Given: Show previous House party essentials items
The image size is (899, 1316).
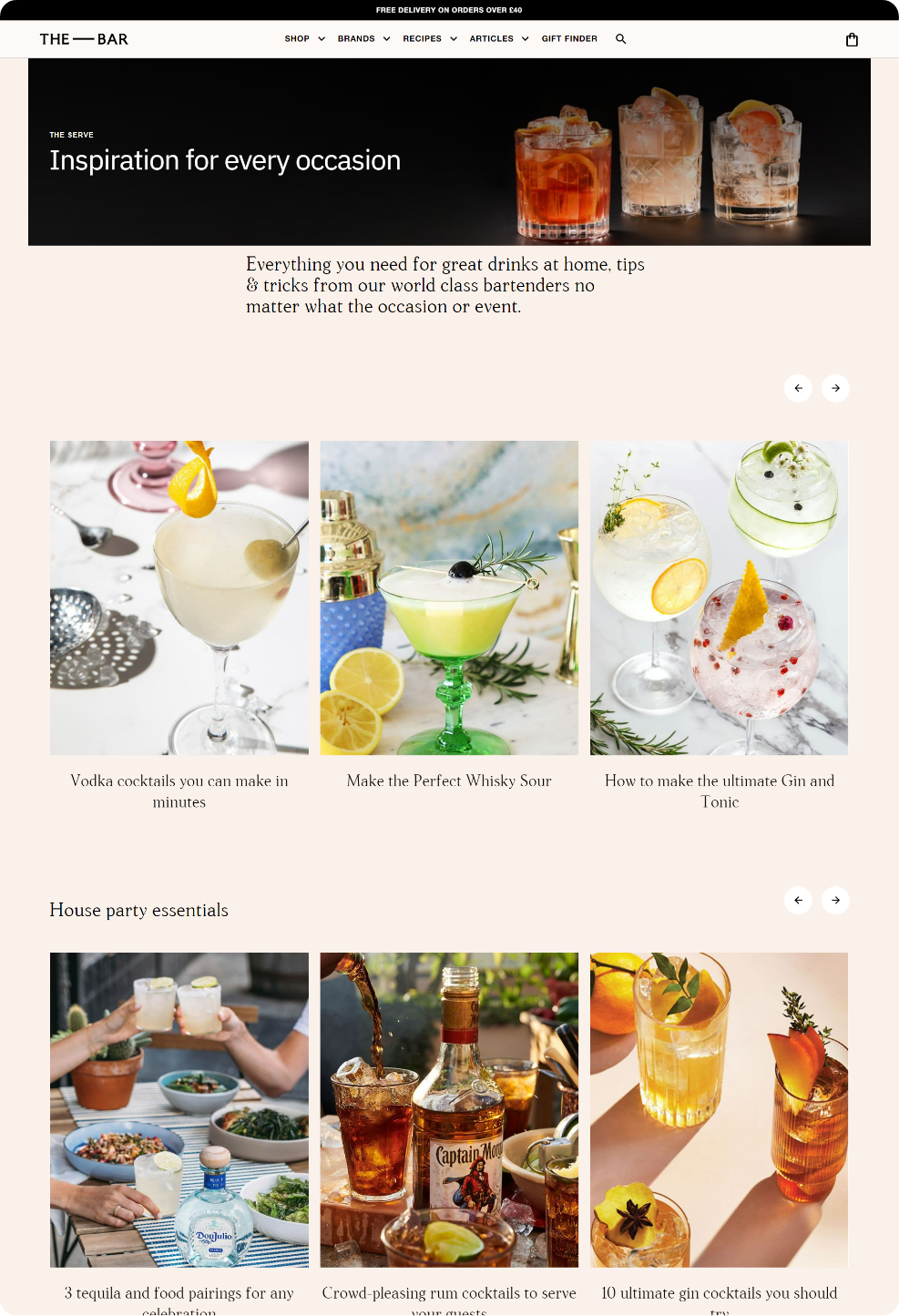Looking at the screenshot, I should [x=798, y=900].
